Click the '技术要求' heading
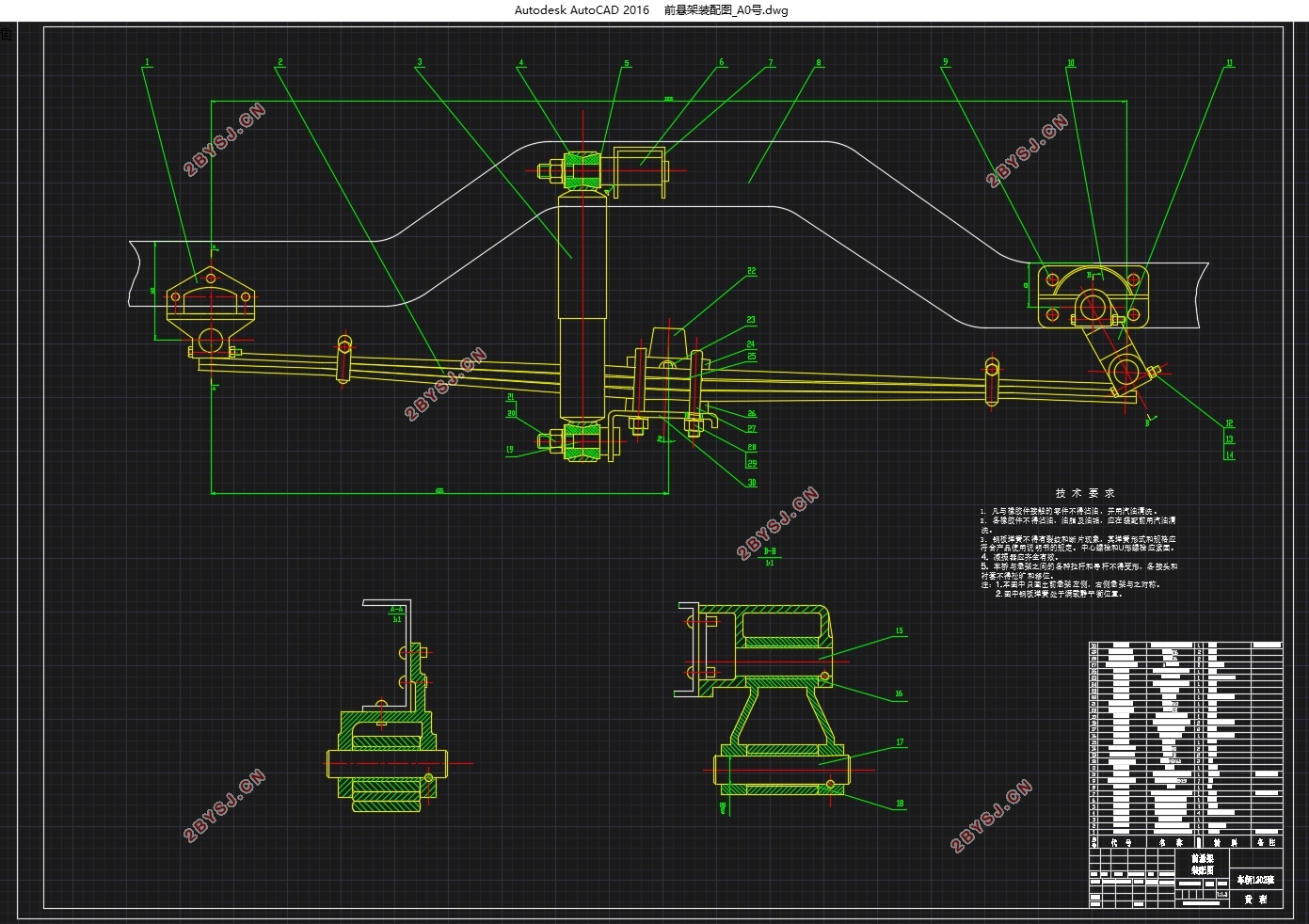 click(1085, 493)
